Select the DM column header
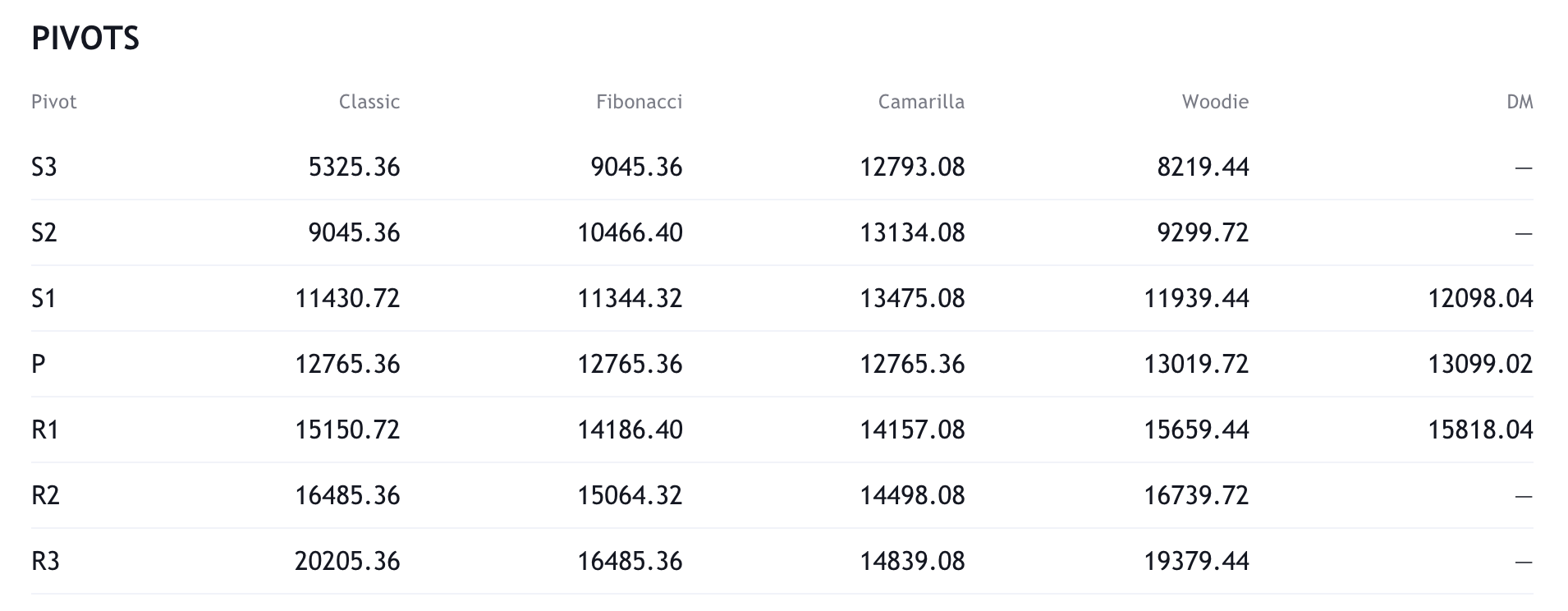The width and height of the screenshot is (1568, 611). tap(1520, 102)
